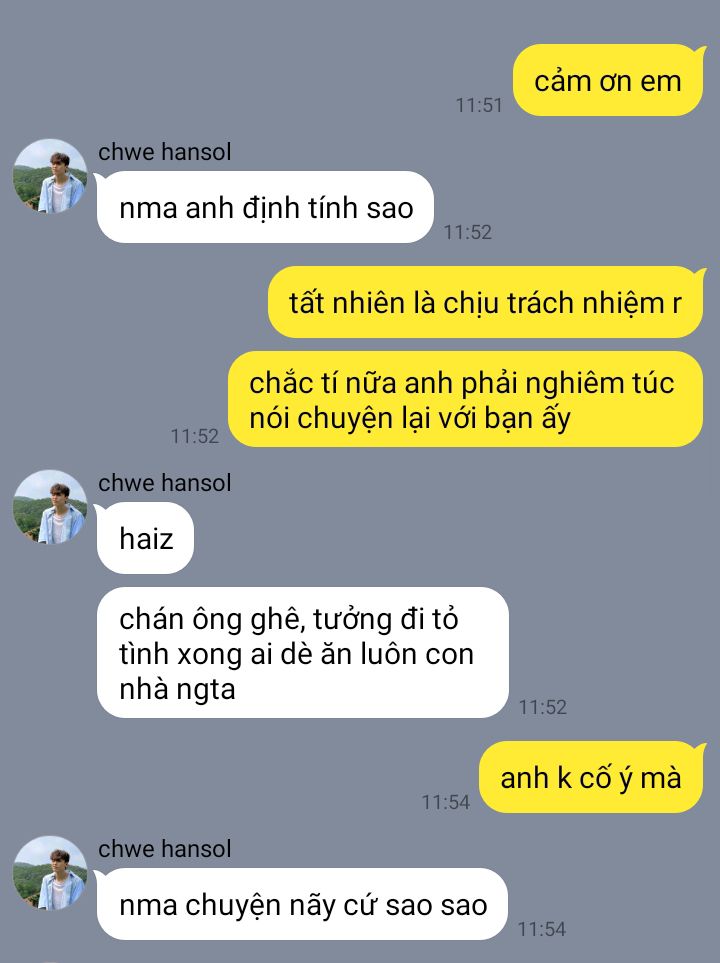
Task: Click the 11:52 timestamp after 'nma anh định tính sao'
Action: 468,232
